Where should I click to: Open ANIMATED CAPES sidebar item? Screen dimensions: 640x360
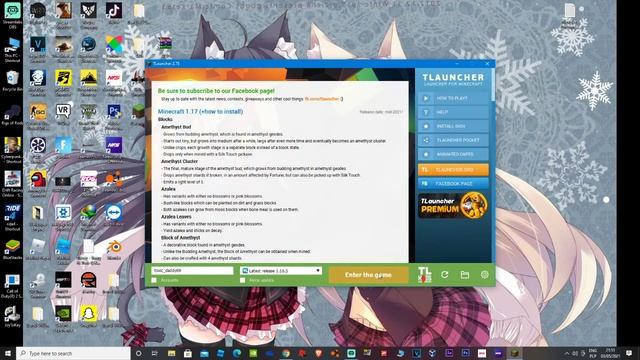tap(453, 154)
